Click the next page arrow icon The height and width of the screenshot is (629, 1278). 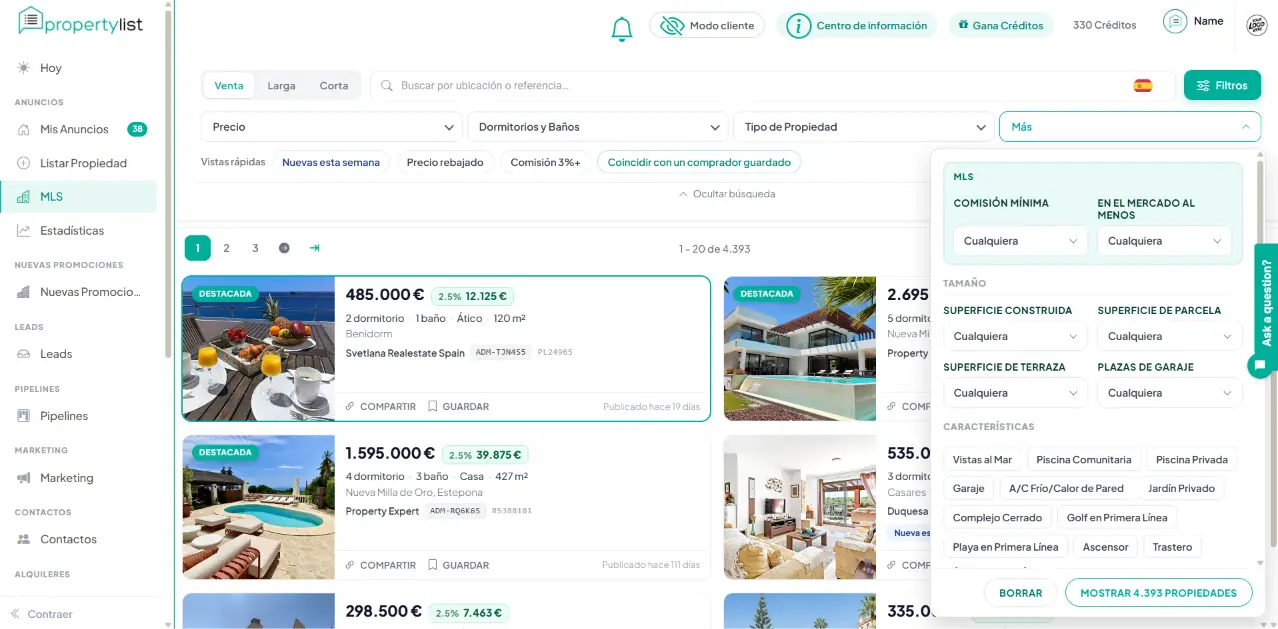click(x=284, y=248)
